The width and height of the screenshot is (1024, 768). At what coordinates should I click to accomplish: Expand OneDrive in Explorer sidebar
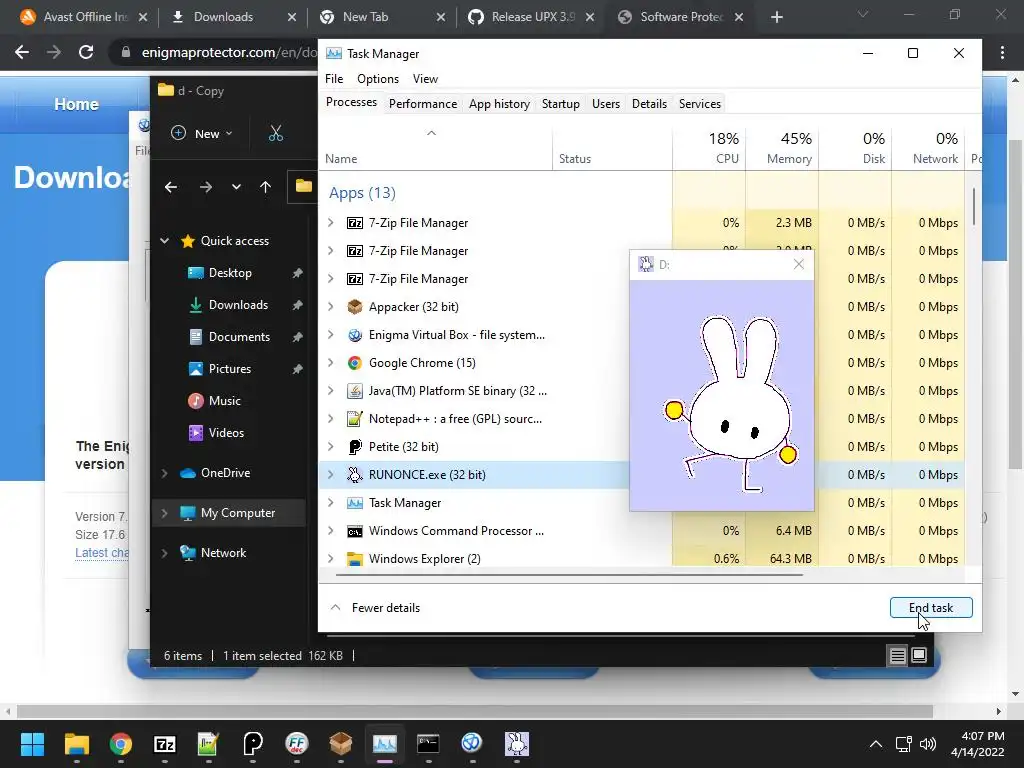[165, 473]
